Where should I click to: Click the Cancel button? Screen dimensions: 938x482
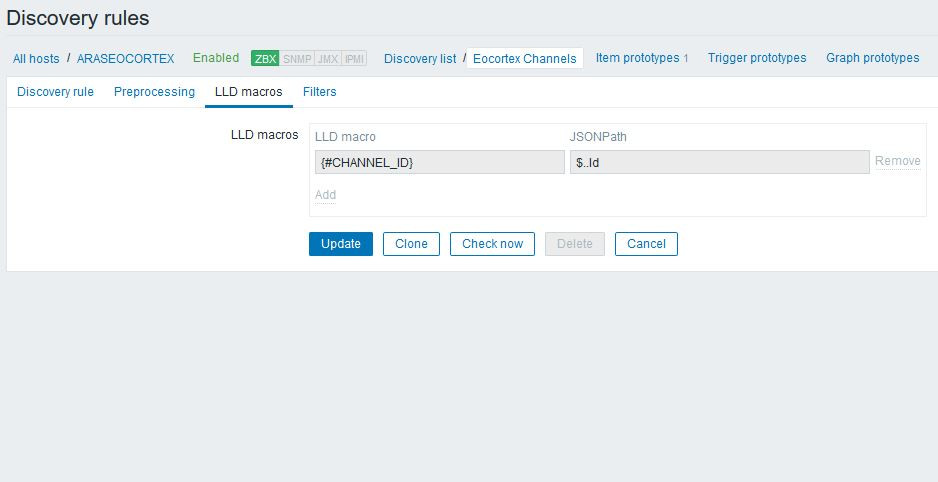click(646, 244)
